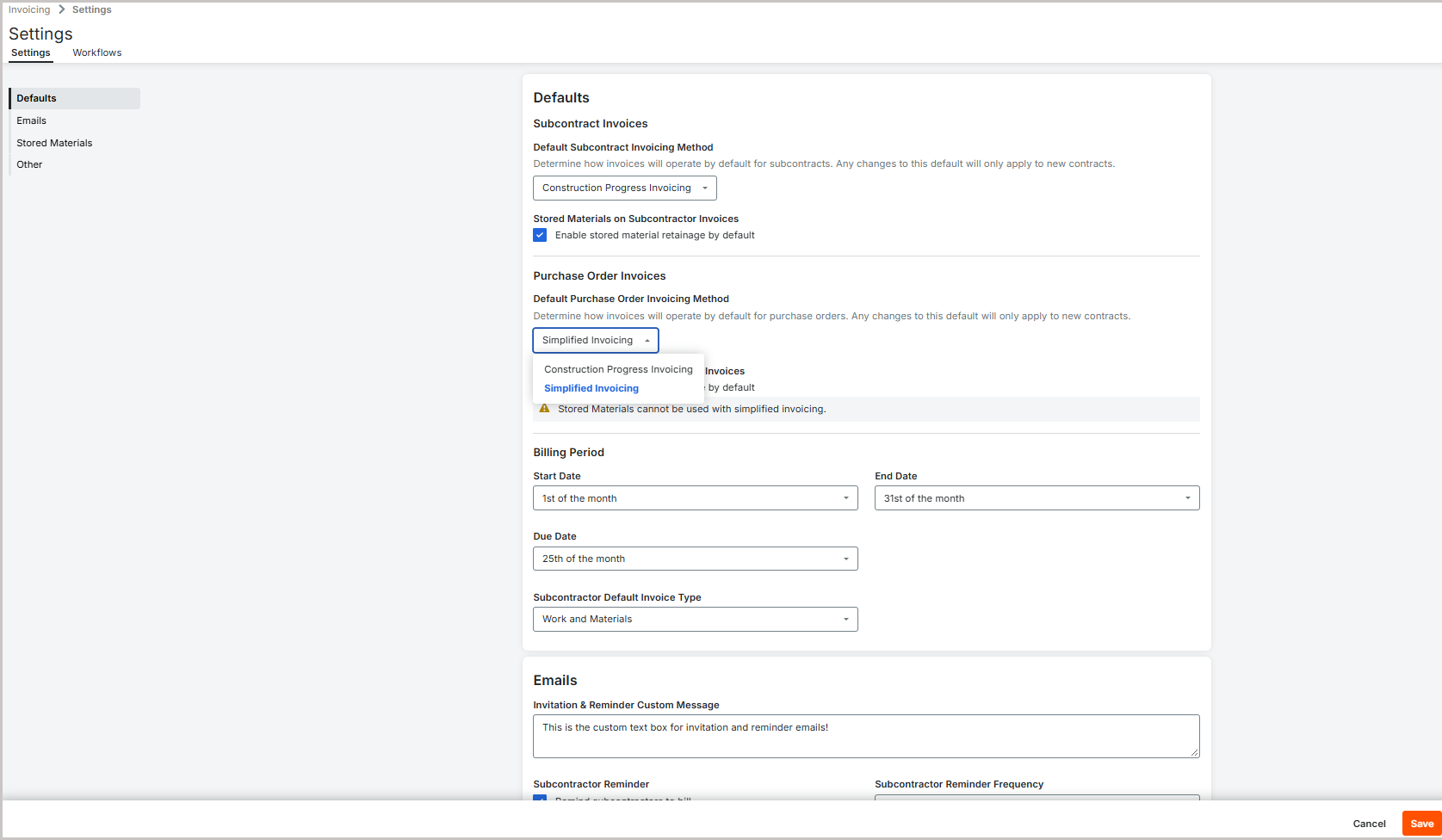This screenshot has height=840, width=1442.
Task: Click the Emails card heading
Action: [555, 681]
